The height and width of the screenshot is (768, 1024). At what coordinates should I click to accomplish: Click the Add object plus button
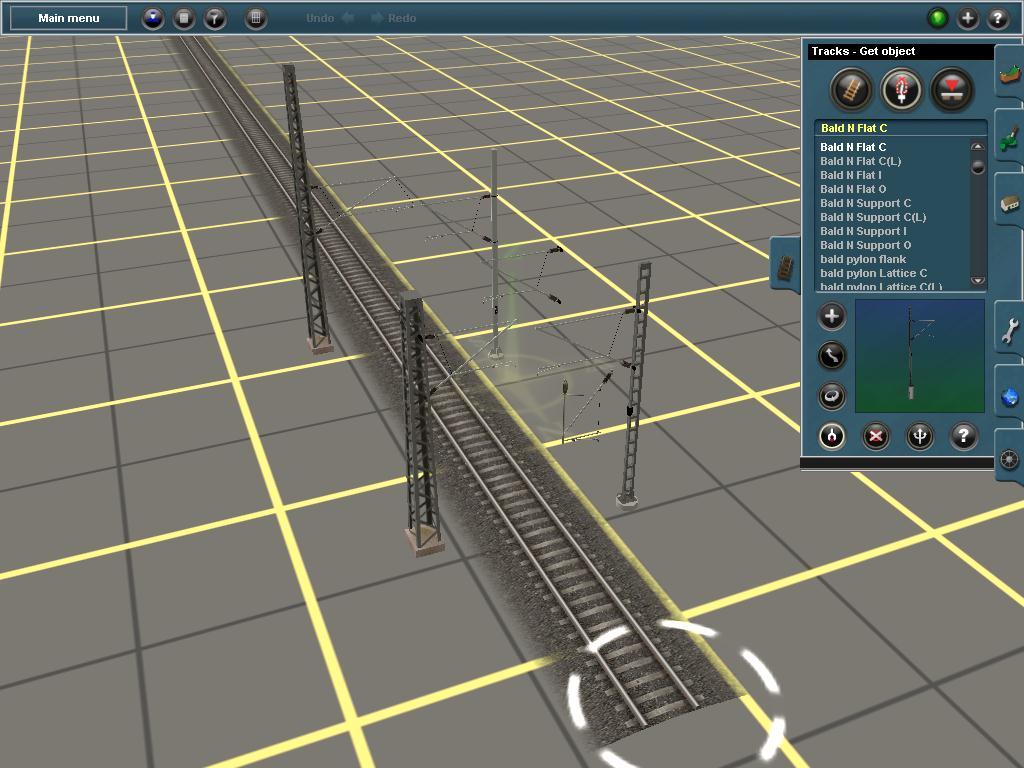point(831,317)
